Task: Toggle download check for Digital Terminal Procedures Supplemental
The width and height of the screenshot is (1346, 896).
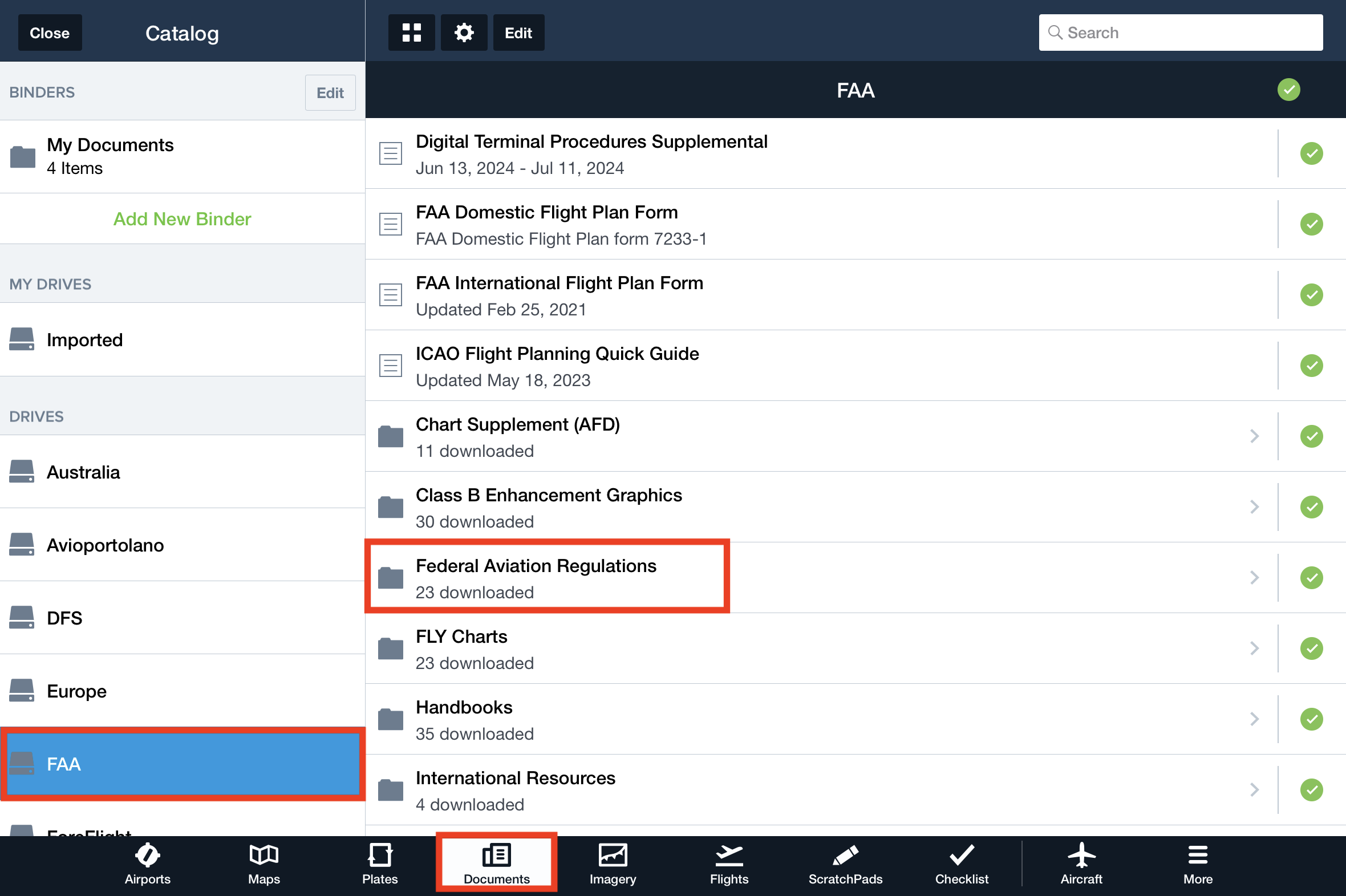Action: click(1312, 153)
